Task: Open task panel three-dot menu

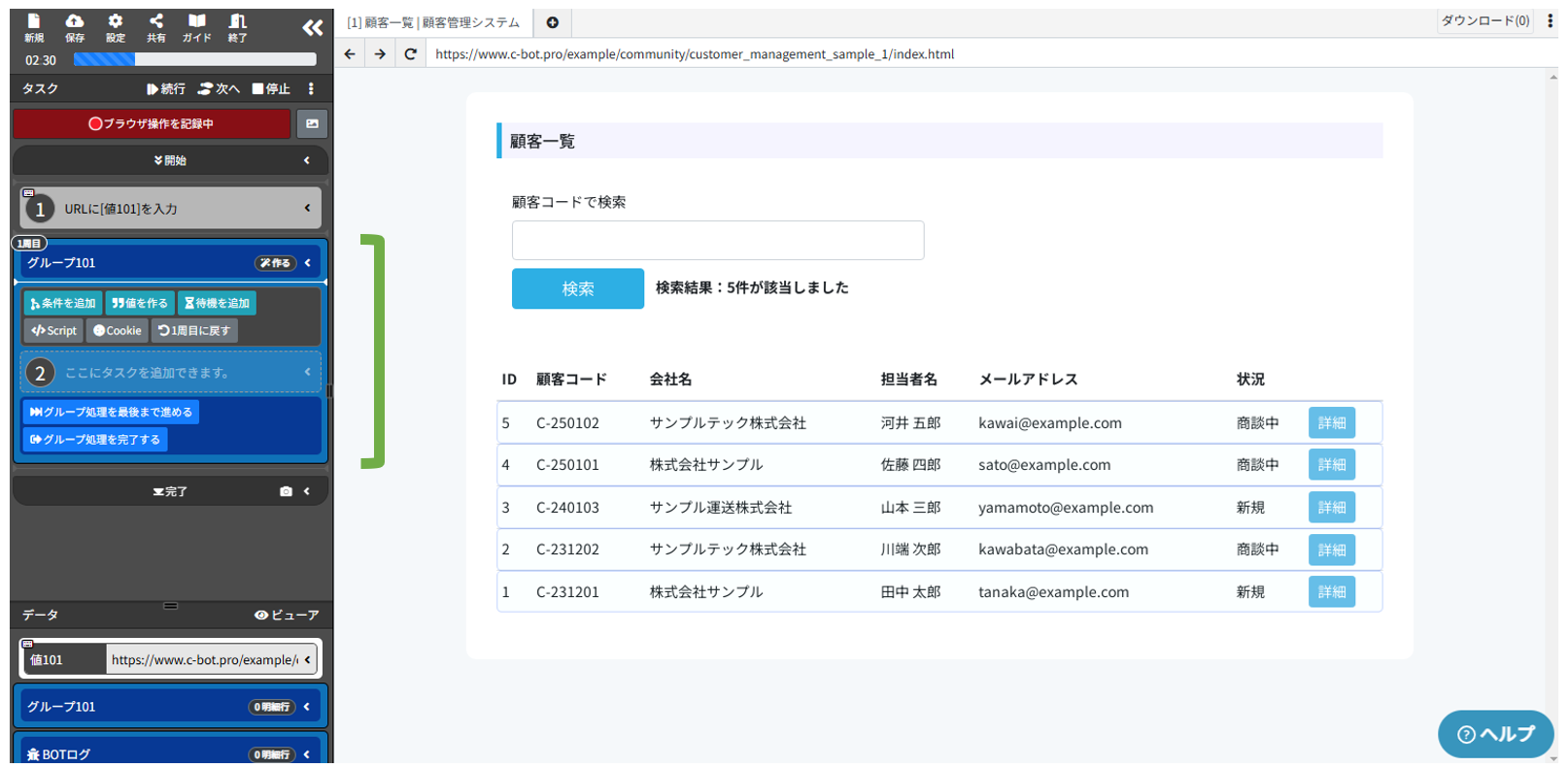Action: coord(311,88)
